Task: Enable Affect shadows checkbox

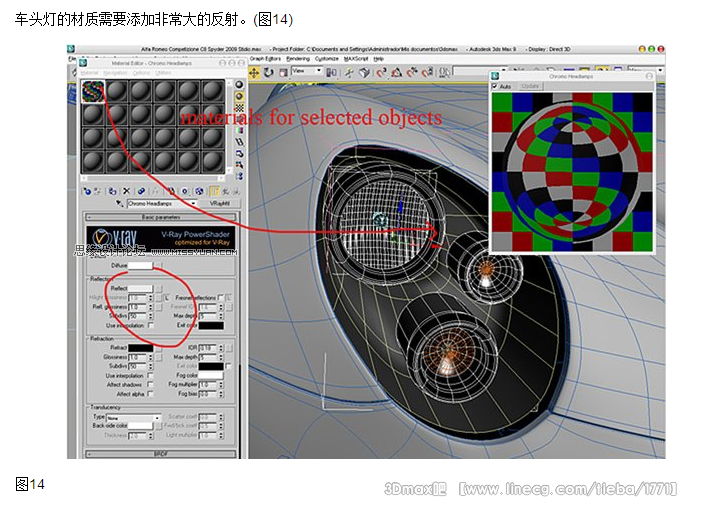Action: [150, 384]
